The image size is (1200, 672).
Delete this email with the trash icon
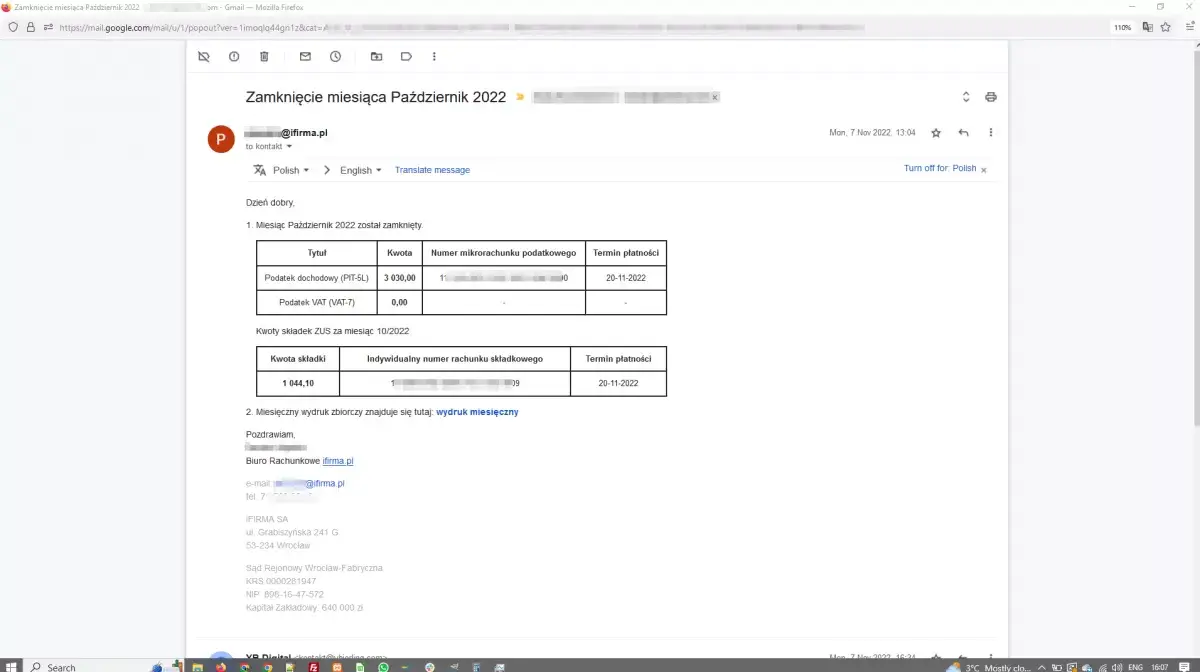coord(264,57)
